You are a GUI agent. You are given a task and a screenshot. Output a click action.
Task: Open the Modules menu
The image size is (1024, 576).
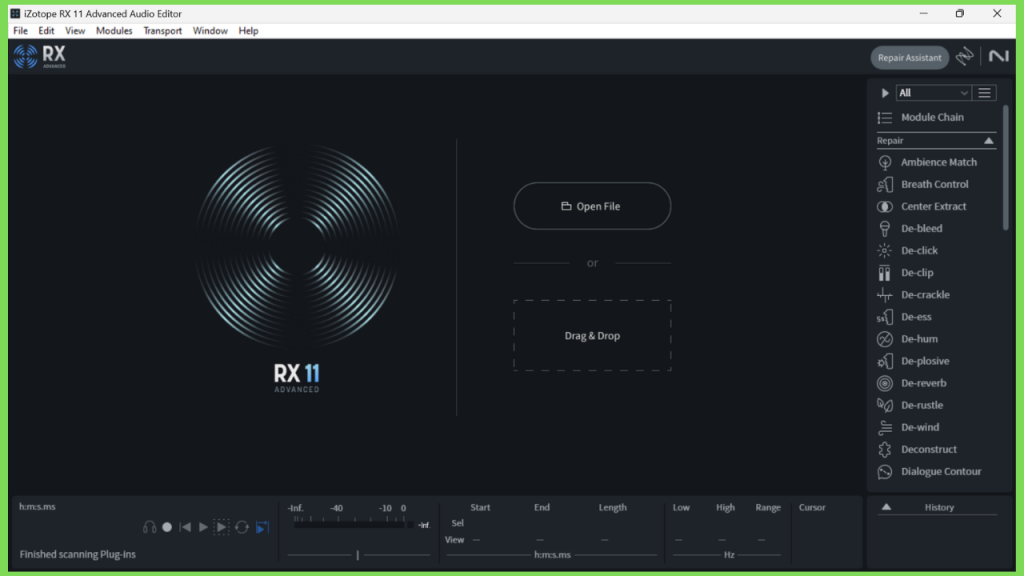coord(114,31)
